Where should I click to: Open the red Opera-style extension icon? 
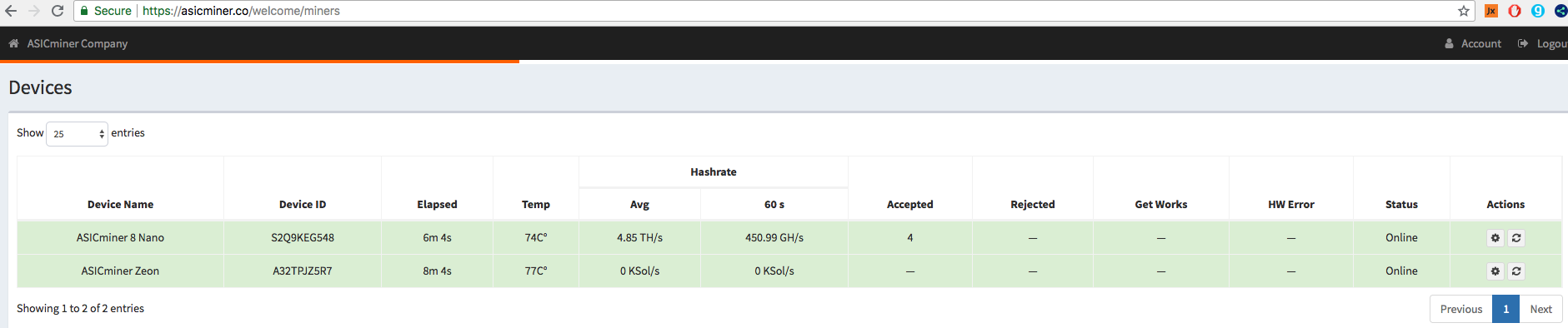[x=1515, y=11]
